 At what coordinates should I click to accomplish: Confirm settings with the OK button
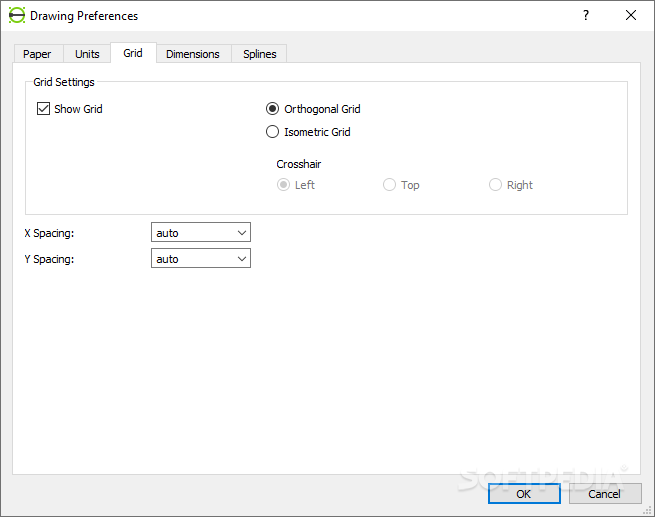click(x=524, y=494)
